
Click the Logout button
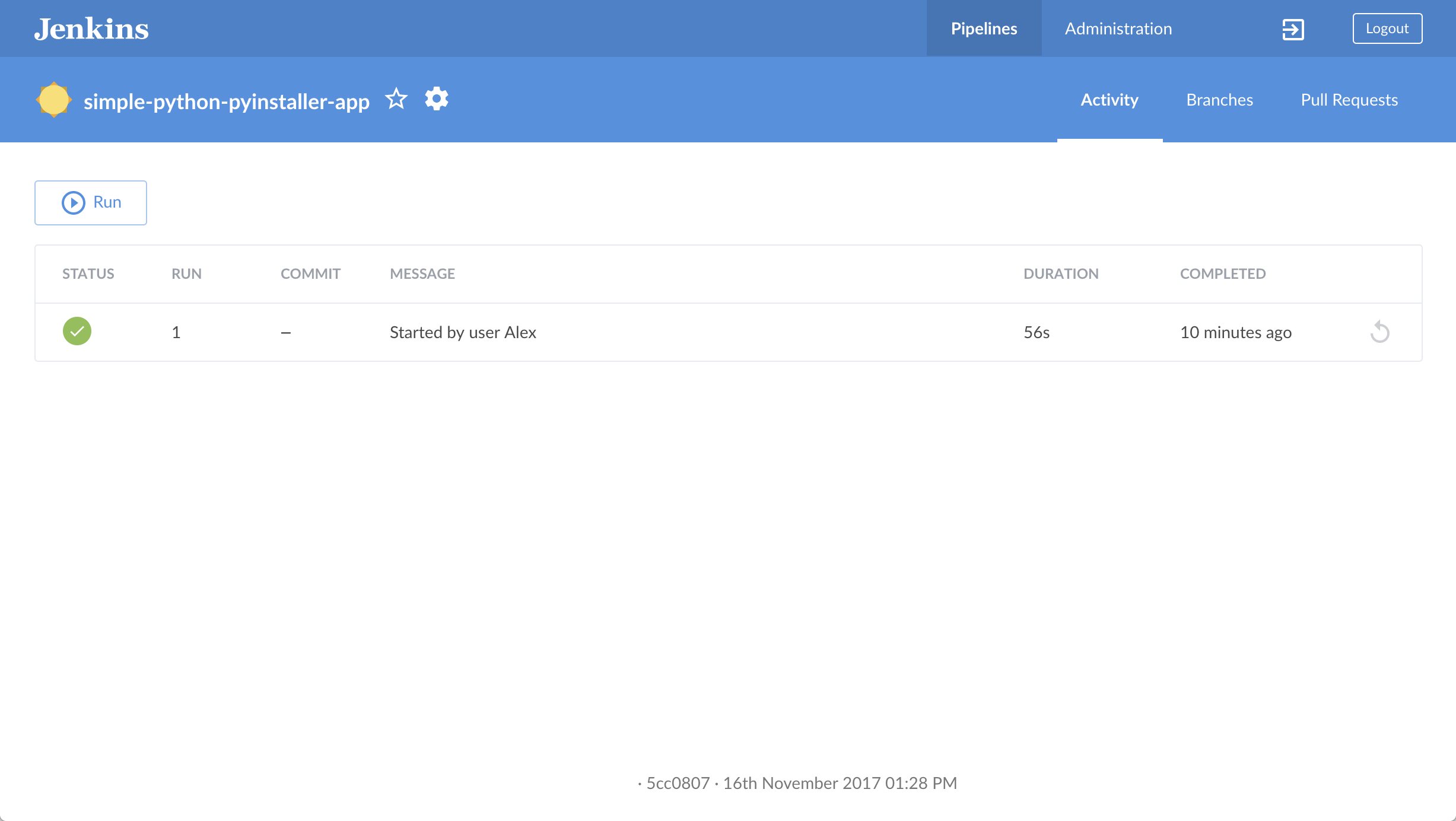(1387, 28)
